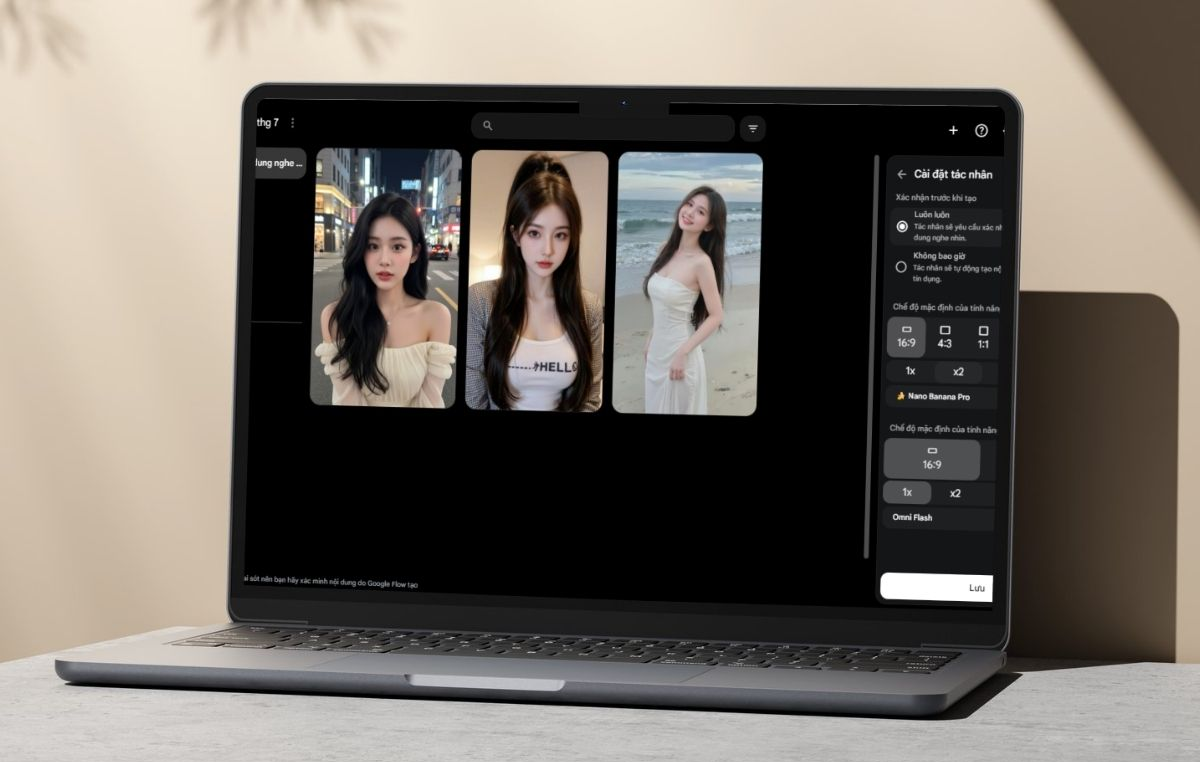This screenshot has height=762, width=1200.
Task: Focus the search input field
Action: (x=603, y=127)
